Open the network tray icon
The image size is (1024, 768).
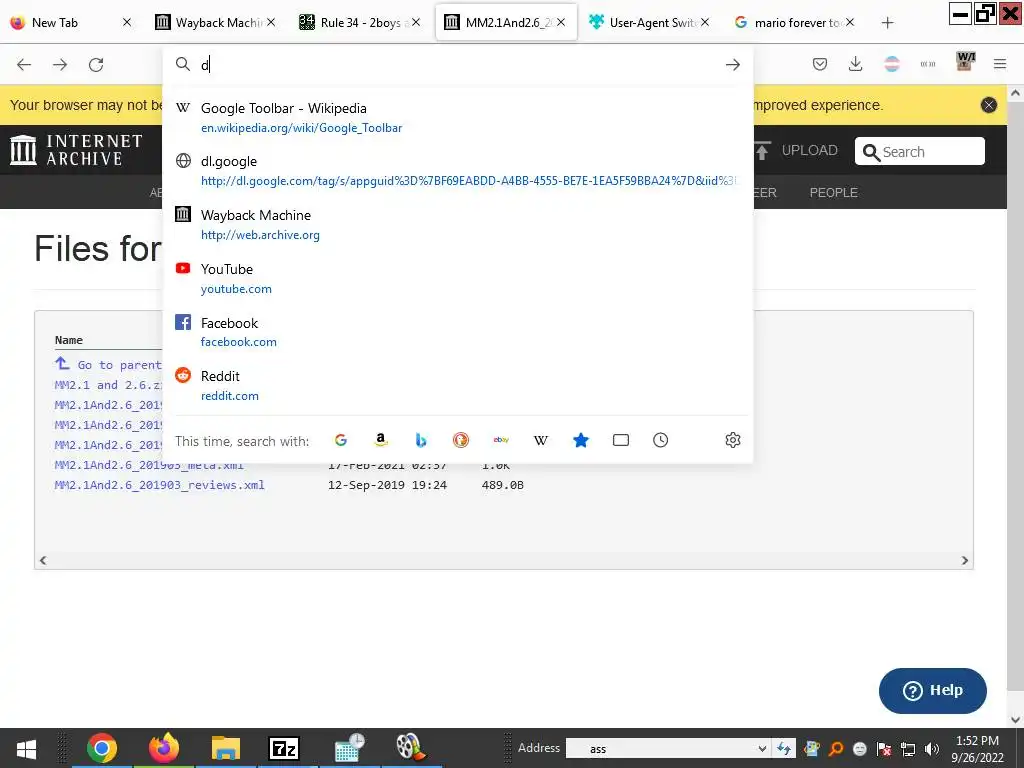pos(908,748)
